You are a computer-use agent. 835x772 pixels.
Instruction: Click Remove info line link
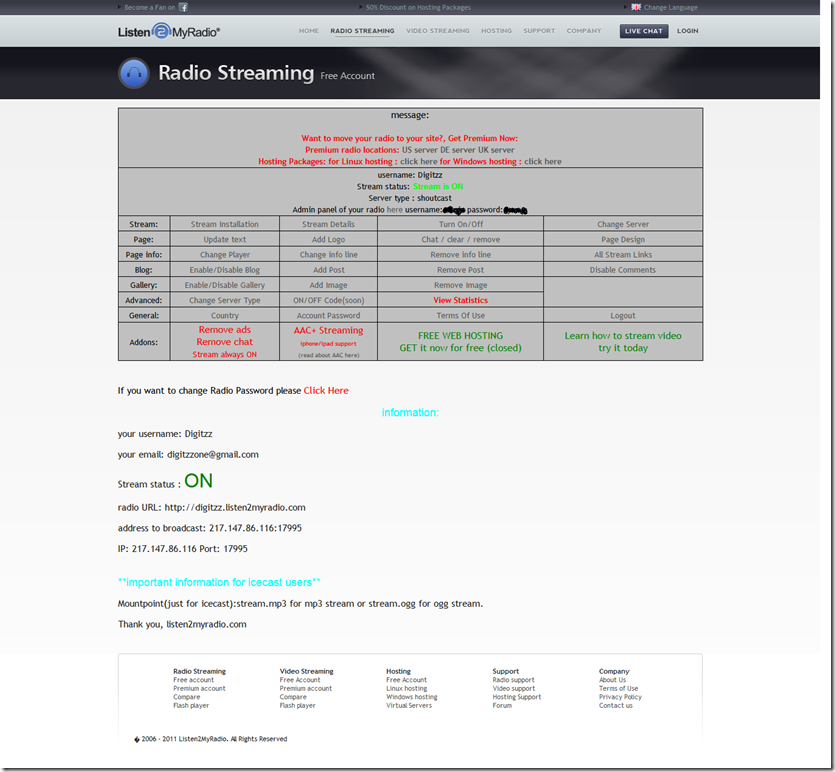coord(461,254)
